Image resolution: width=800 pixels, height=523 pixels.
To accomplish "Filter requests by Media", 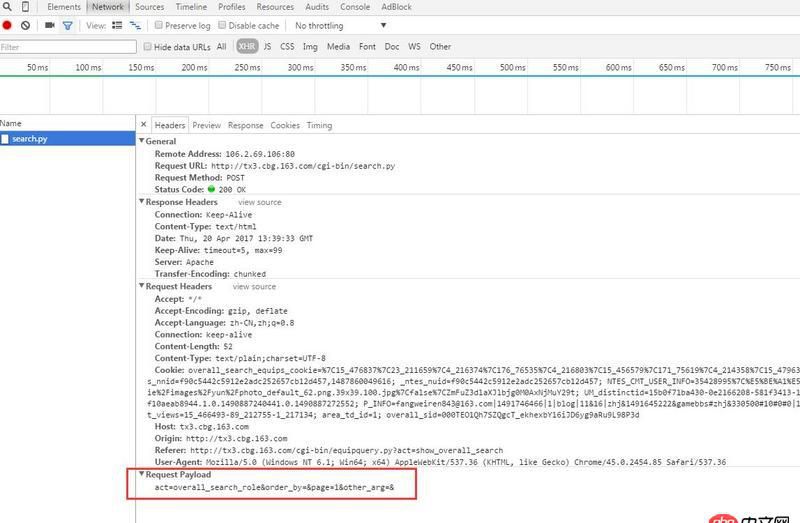I will tap(338, 46).
